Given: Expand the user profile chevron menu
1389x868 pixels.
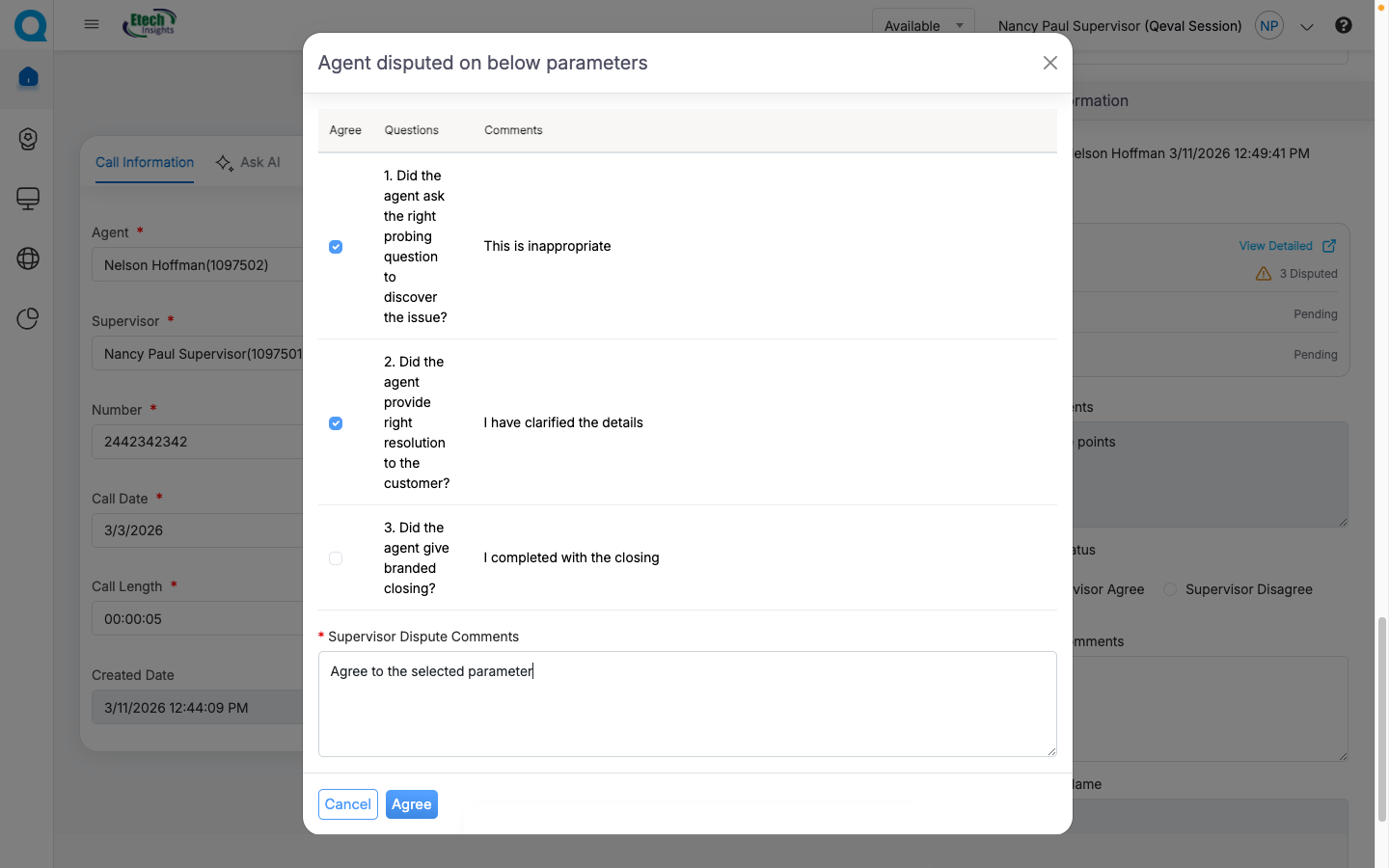Looking at the screenshot, I should click(1307, 27).
